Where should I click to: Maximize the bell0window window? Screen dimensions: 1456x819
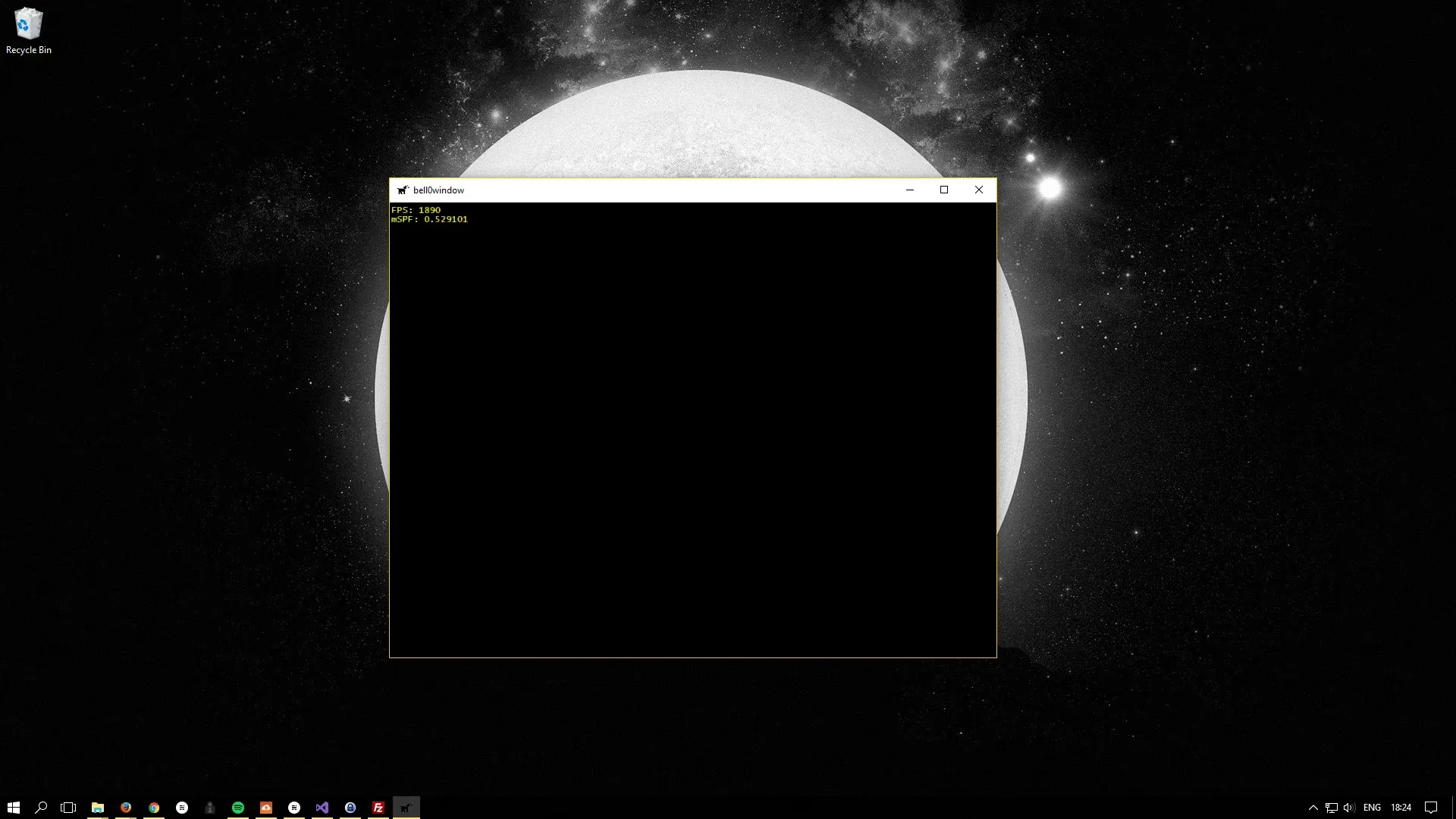[944, 190]
